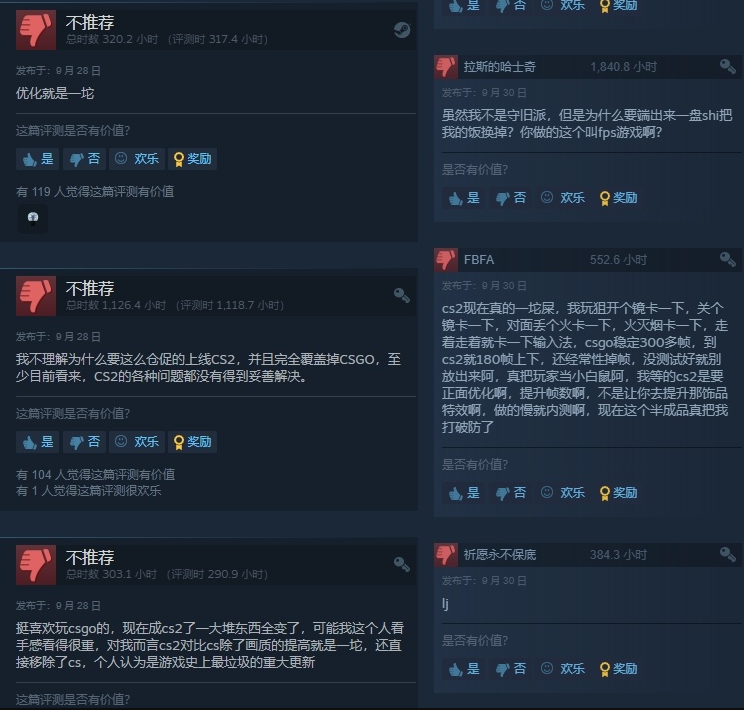Image resolution: width=744 pixels, height=710 pixels.
Task: Click key icon beside 拉斯的哈士奇 1,840.8 小时
Action: (727, 66)
